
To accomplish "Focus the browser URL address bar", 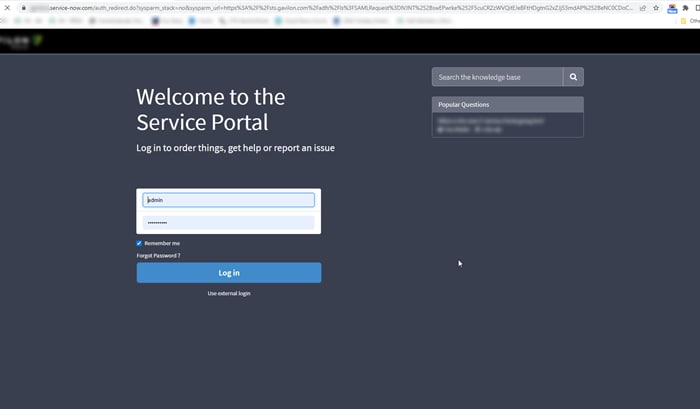I will click(330, 8).
